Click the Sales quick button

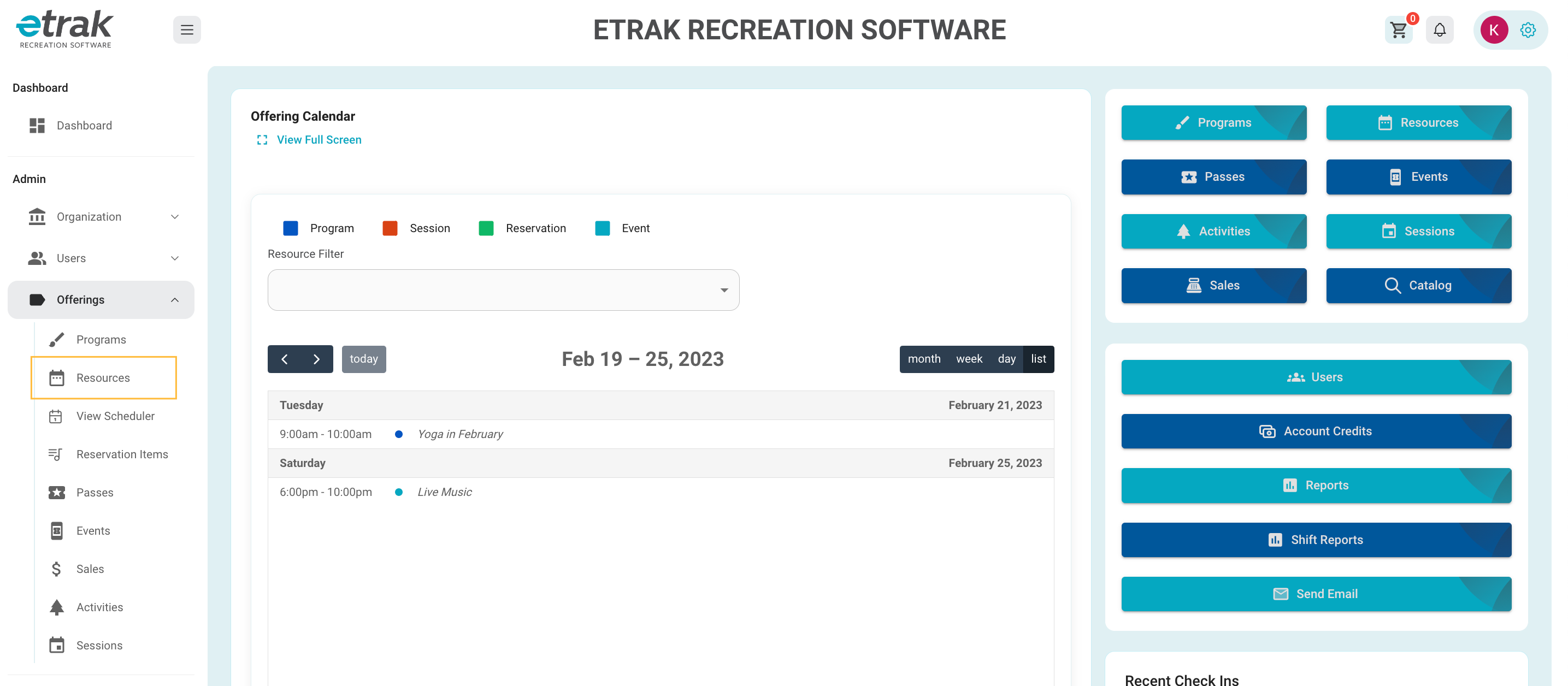(x=1214, y=286)
